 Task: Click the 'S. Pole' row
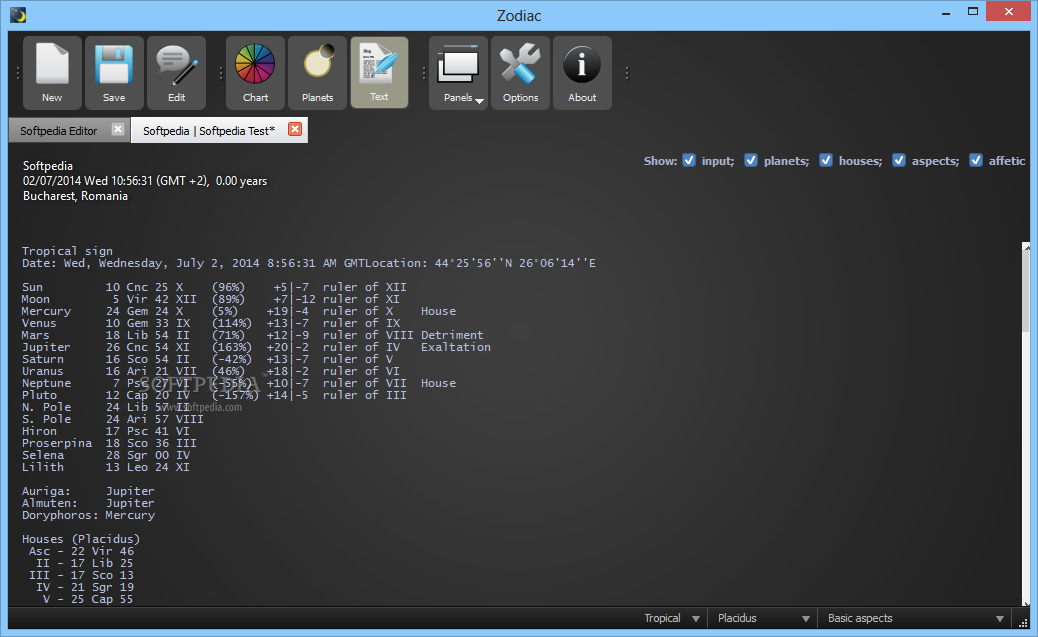(113, 419)
